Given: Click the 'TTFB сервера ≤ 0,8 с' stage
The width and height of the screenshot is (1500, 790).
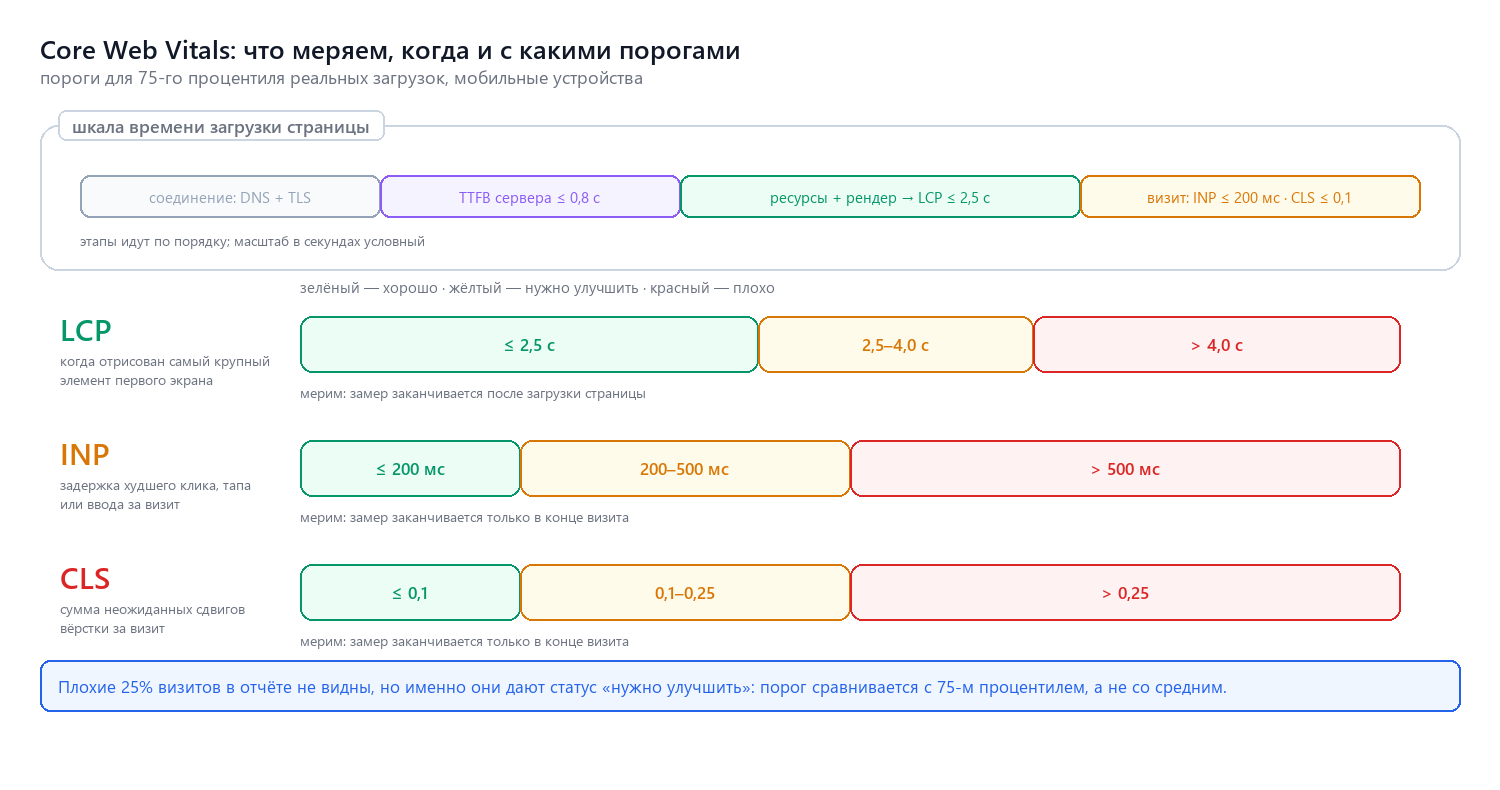Looking at the screenshot, I should (530, 197).
